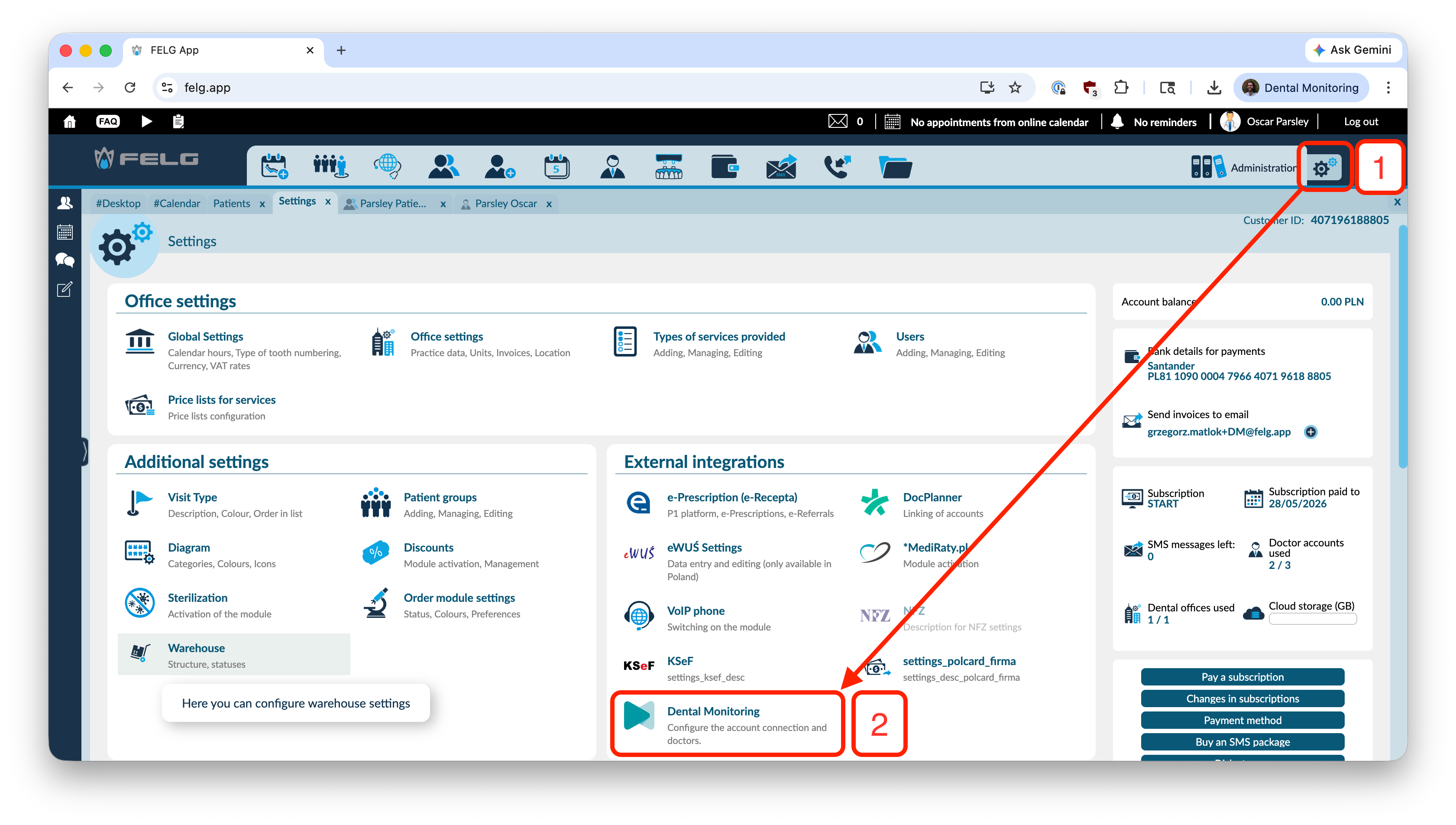The width and height of the screenshot is (1456, 825).
Task: Open the Warehouse settings
Action: click(234, 654)
